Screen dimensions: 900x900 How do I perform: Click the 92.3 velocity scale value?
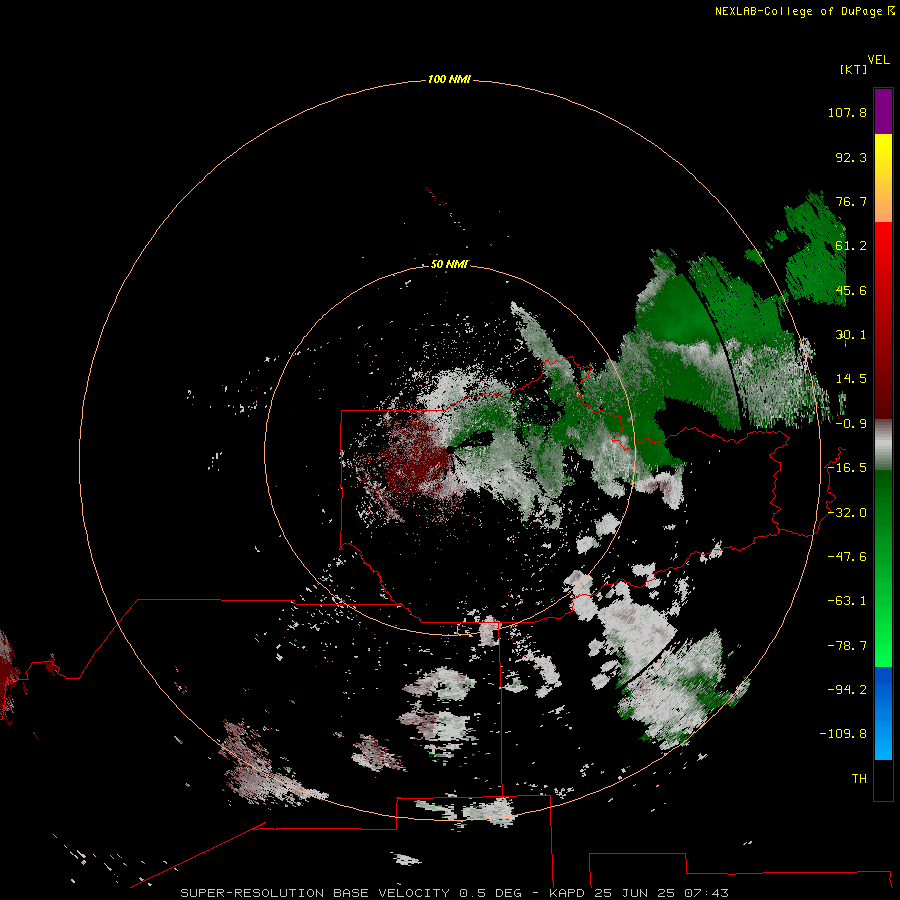click(x=851, y=157)
